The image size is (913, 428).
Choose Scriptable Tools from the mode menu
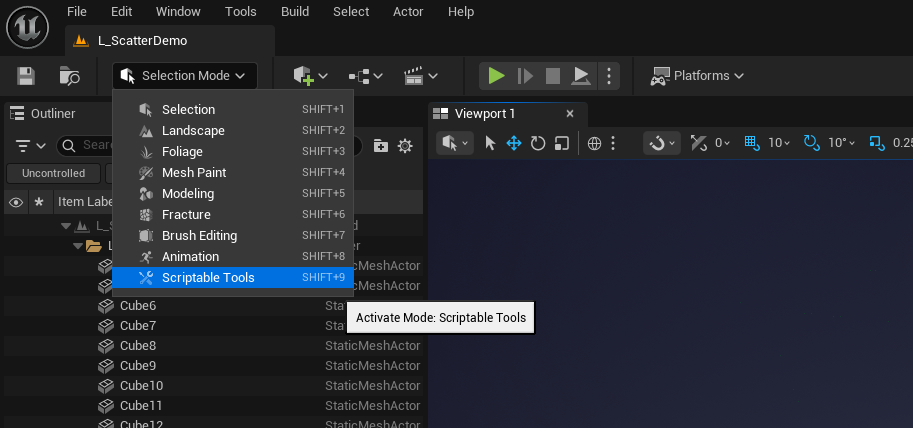pos(208,278)
